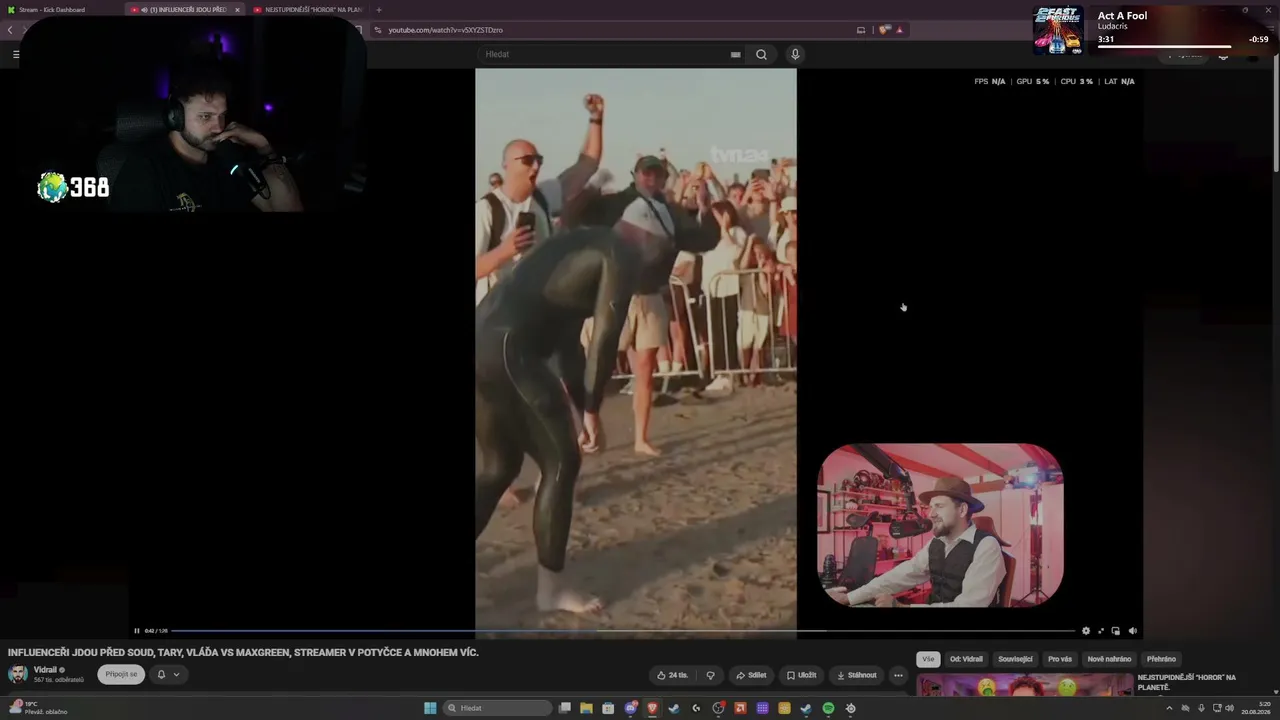Exit fullscreen using player size icon
The image size is (1280, 720).
coord(1101,631)
